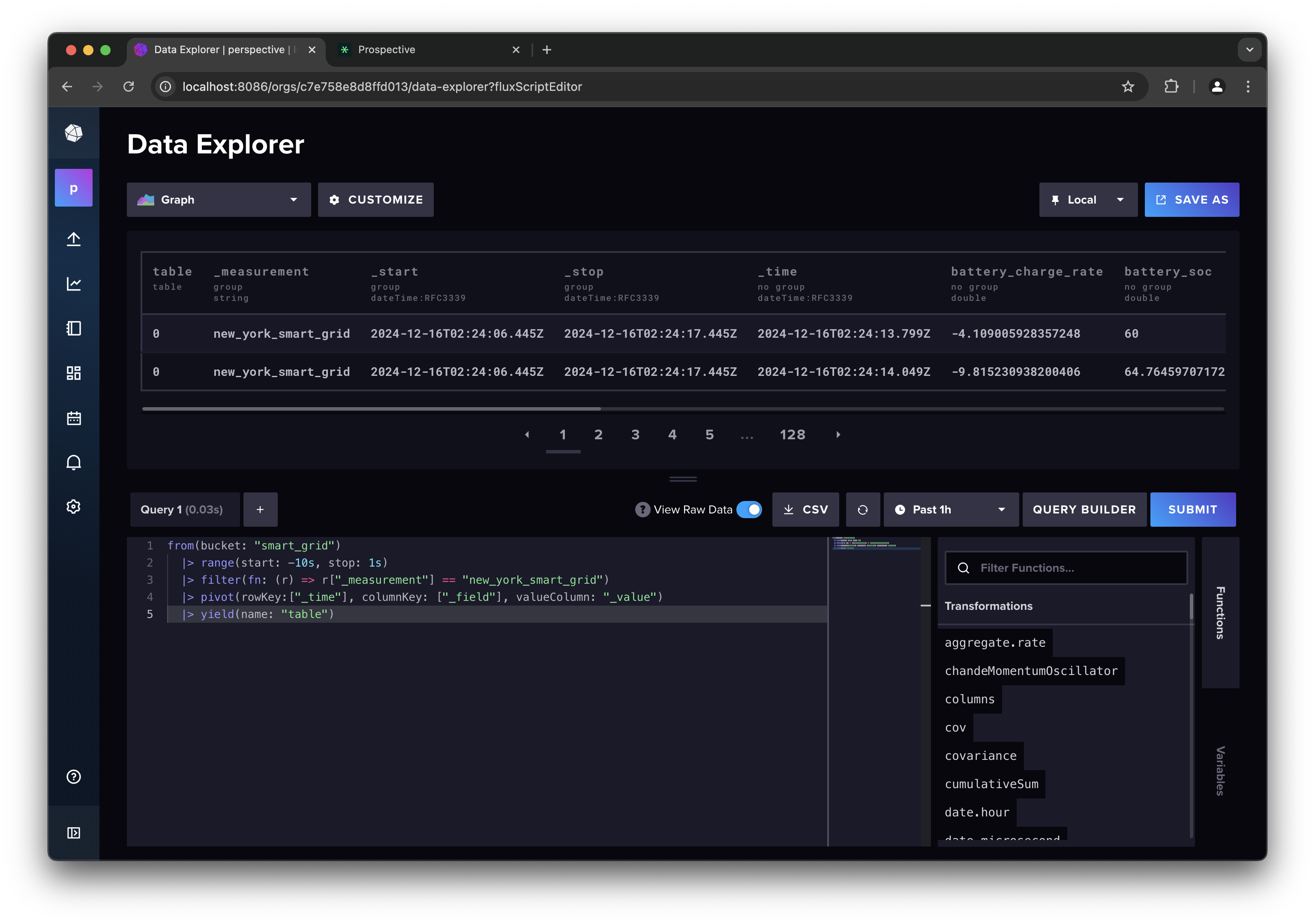Screen dimensions: 1315x924
Task: View site information icon in address bar
Action: [165, 87]
